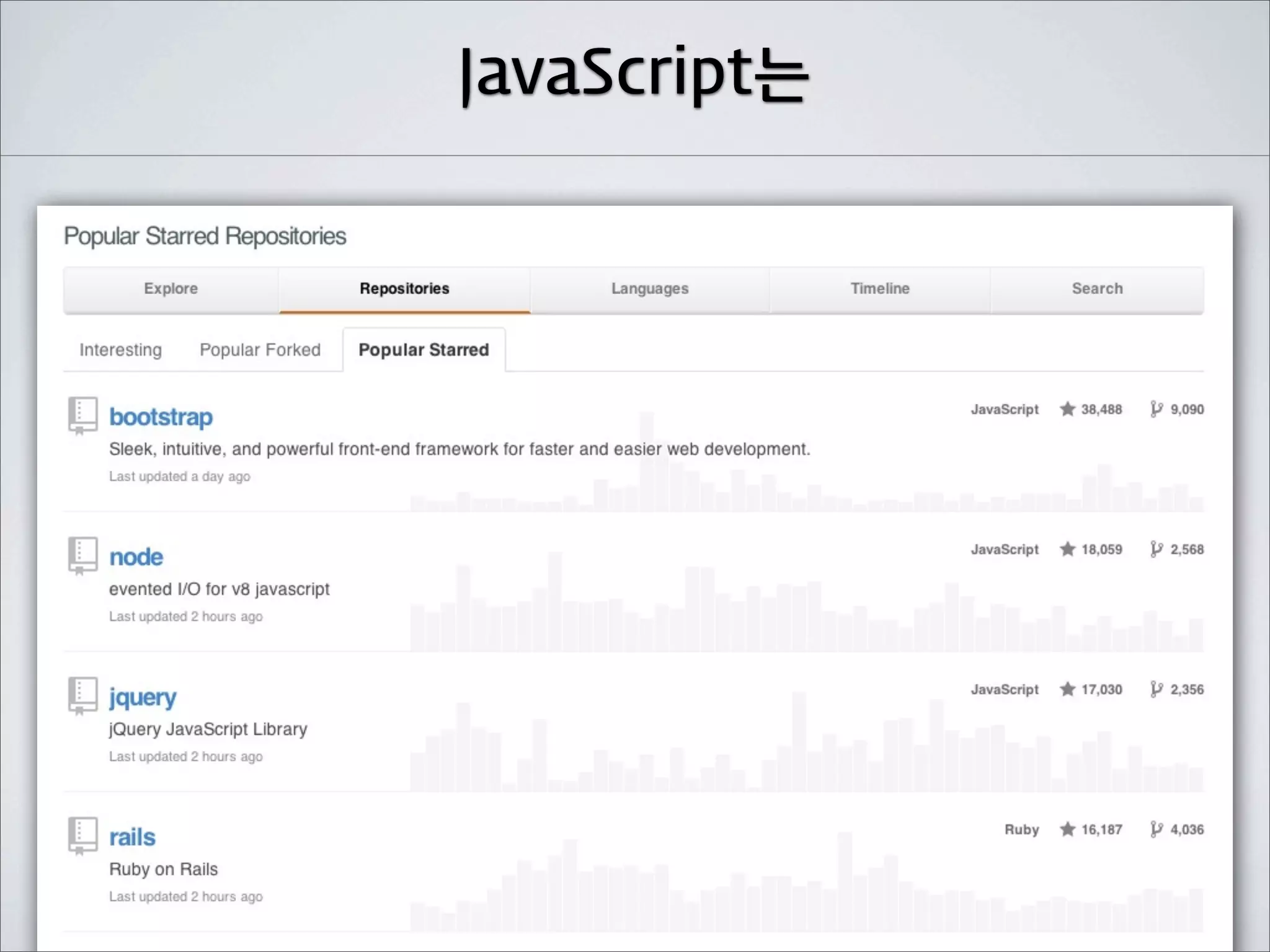This screenshot has width=1270, height=952.
Task: Click the jquery activity bar graph
Action: pyautogui.click(x=806, y=742)
